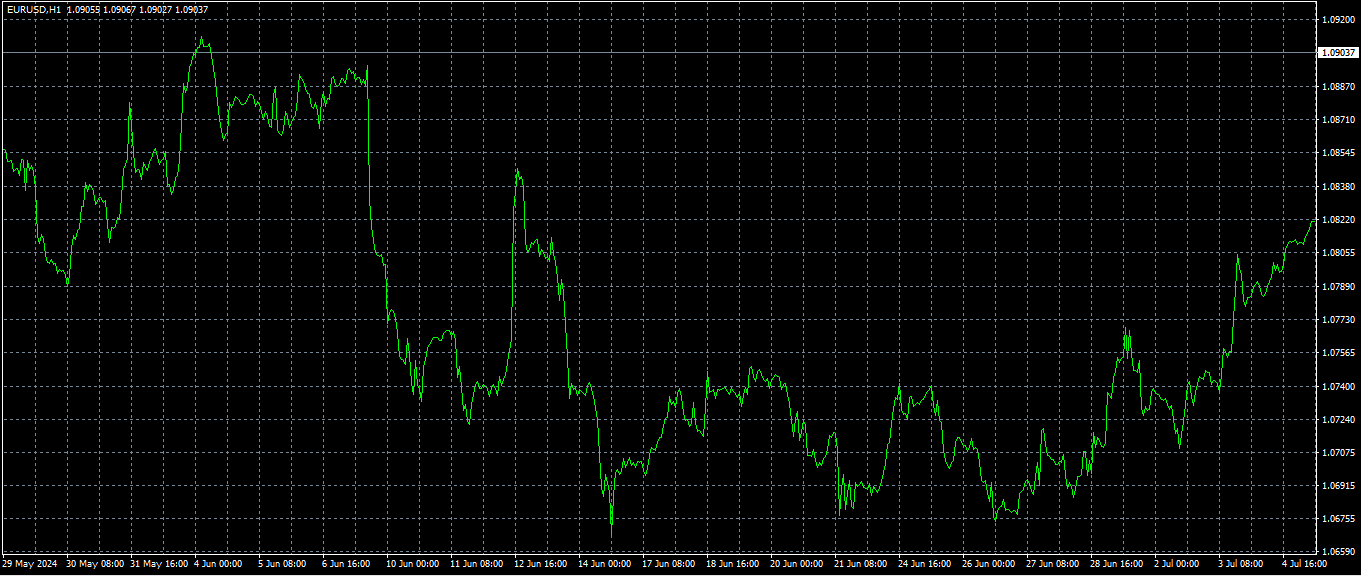
Task: Select the 4 Jun 00:00 time marker
Action: click(218, 564)
